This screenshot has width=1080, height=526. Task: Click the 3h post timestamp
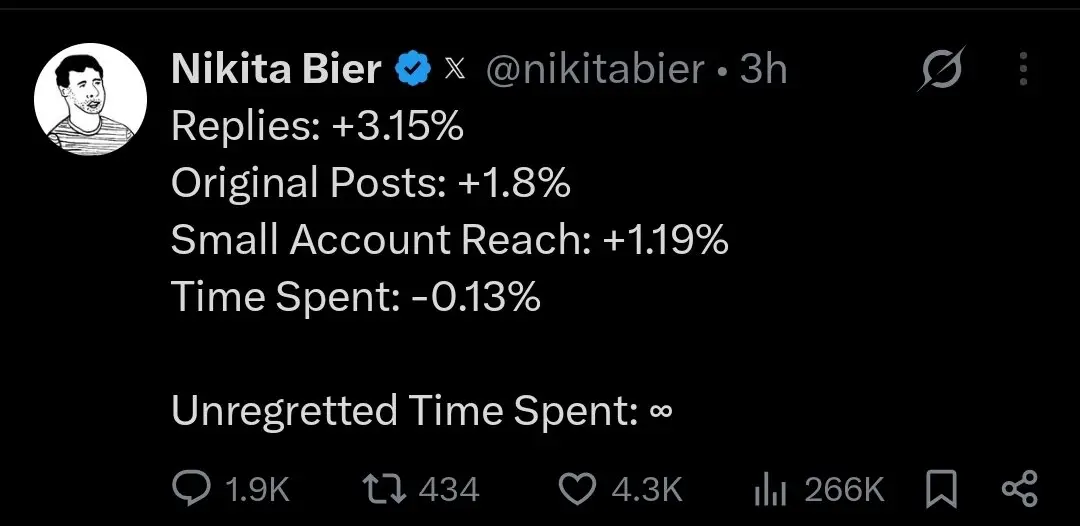pyautogui.click(x=762, y=70)
